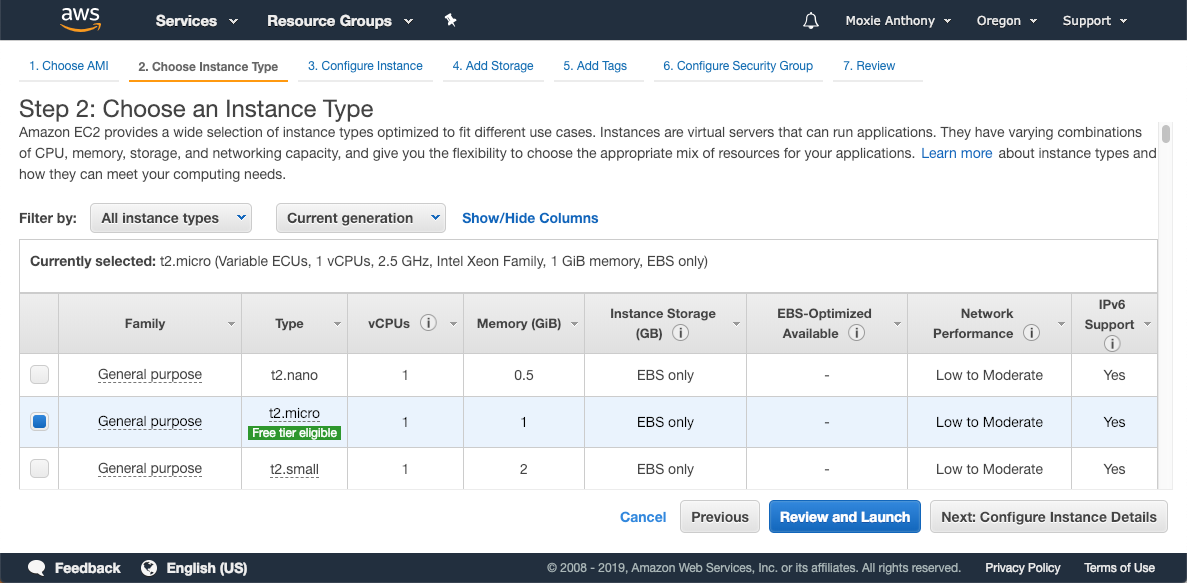Image resolution: width=1187 pixels, height=583 pixels.
Task: Click EBS only in the t2.small row
Action: point(665,469)
